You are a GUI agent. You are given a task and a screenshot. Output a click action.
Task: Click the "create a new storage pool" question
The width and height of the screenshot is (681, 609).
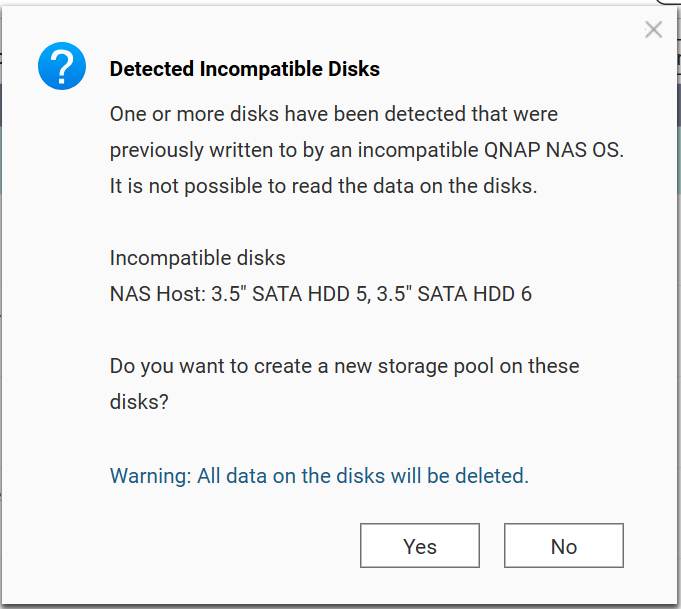[x=344, y=366]
